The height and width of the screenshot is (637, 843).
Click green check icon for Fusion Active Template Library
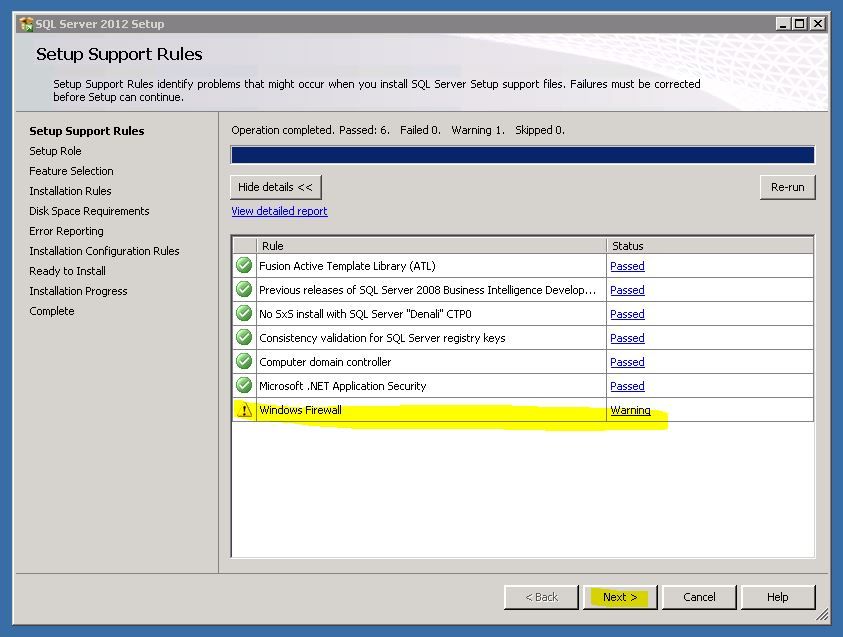244,266
